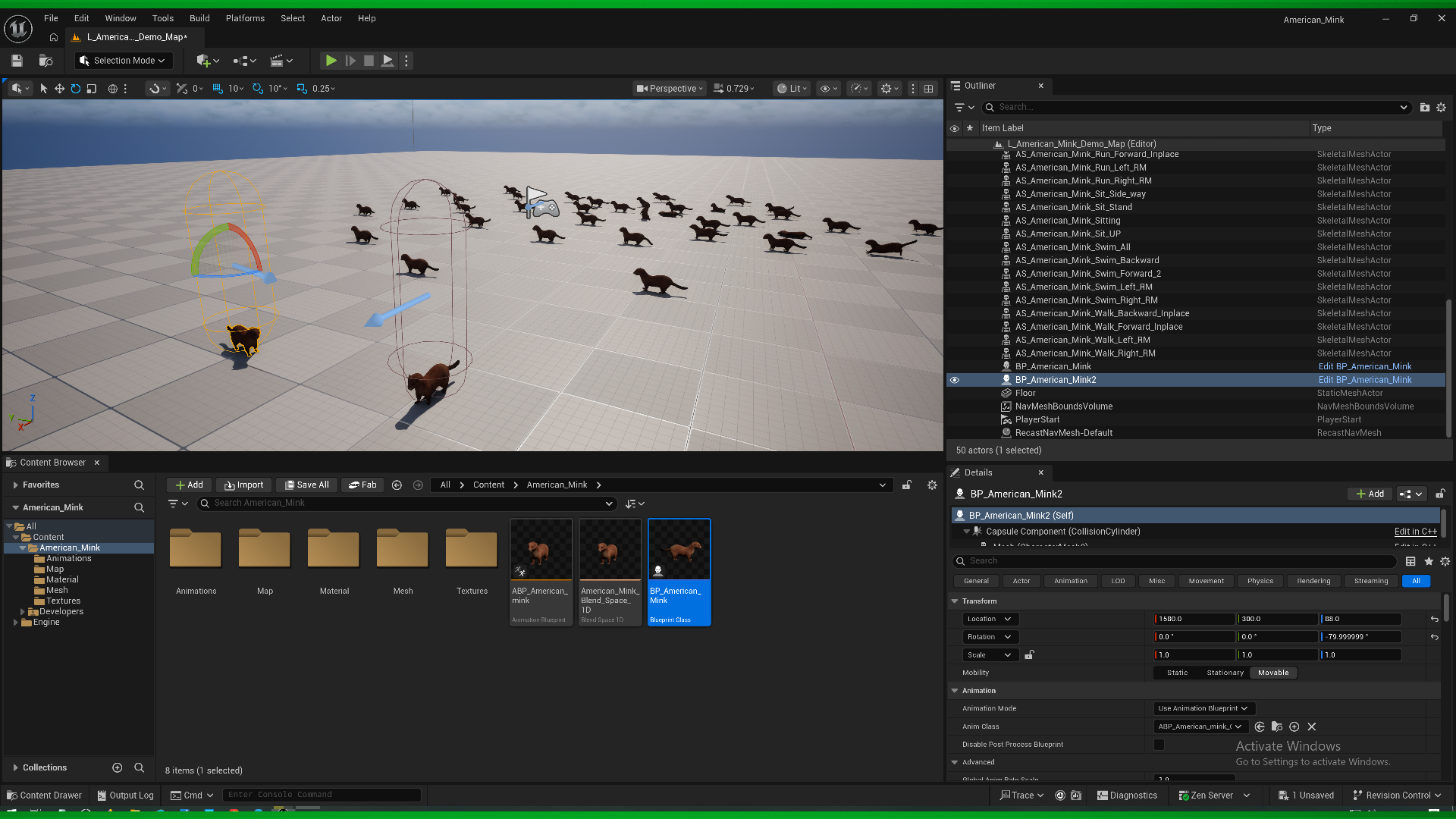
Task: Save the current level with the disk icon
Action: tap(17, 61)
